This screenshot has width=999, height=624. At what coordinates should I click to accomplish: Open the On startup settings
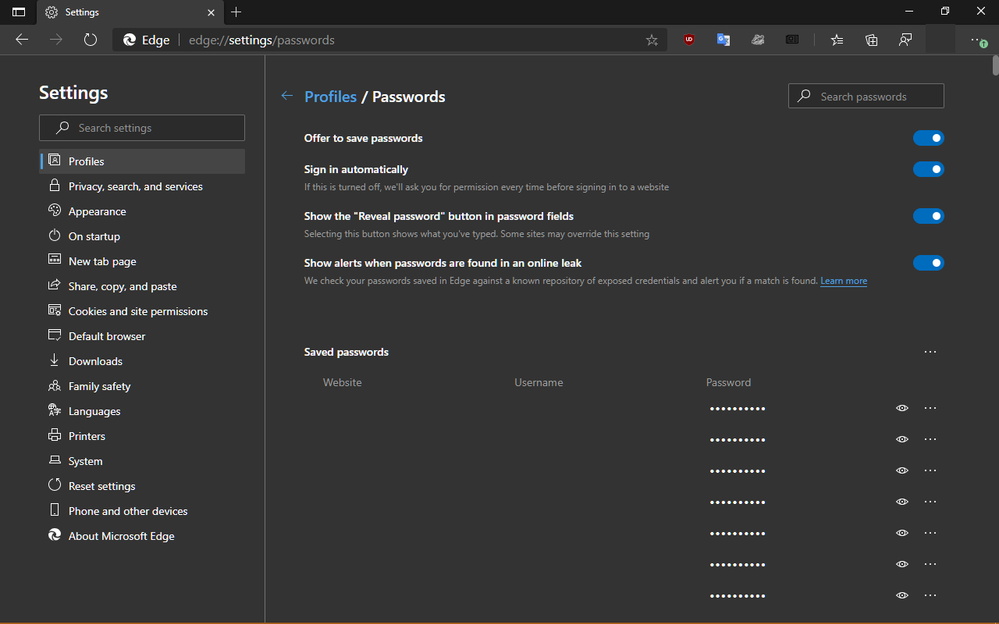coord(142,236)
